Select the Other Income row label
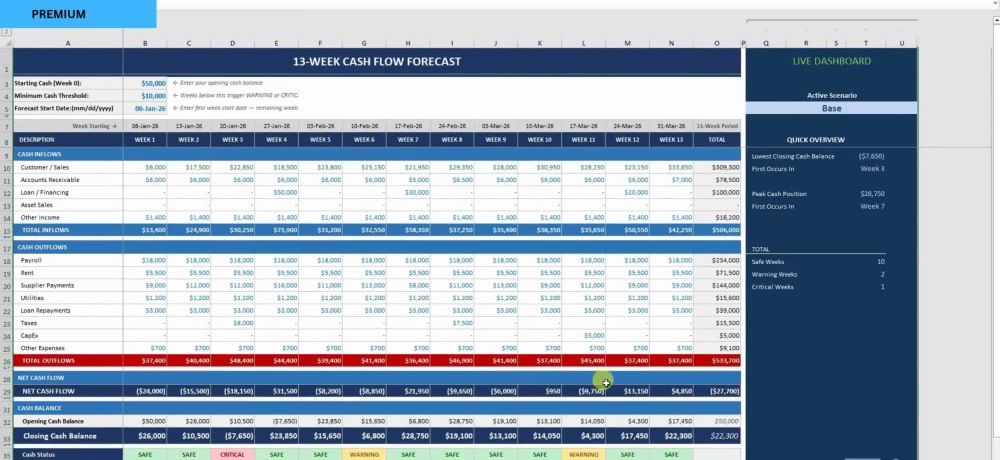Screen dimensions: 1000x460 coord(68,218)
